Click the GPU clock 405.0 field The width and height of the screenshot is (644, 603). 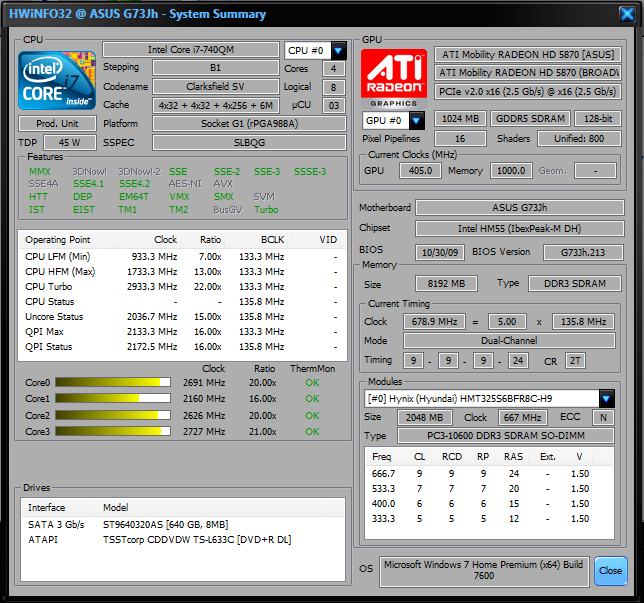tap(420, 170)
